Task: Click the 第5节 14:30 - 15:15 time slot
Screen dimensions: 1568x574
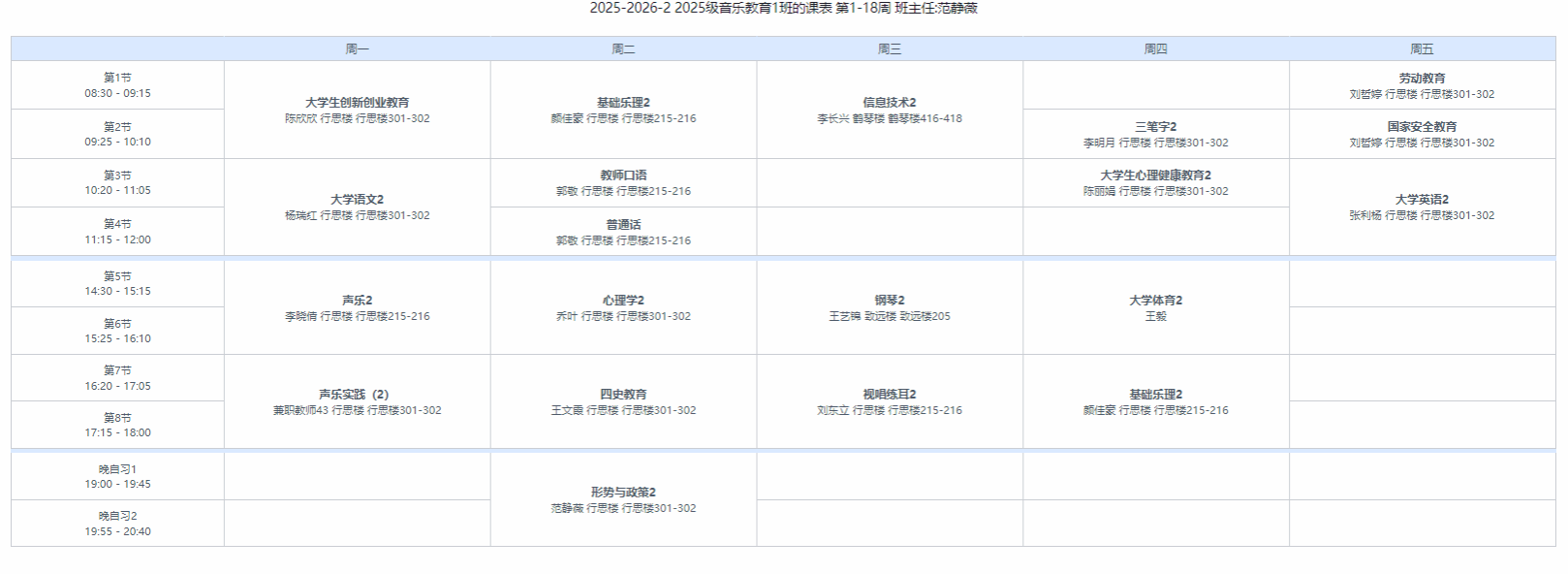Action: point(117,283)
